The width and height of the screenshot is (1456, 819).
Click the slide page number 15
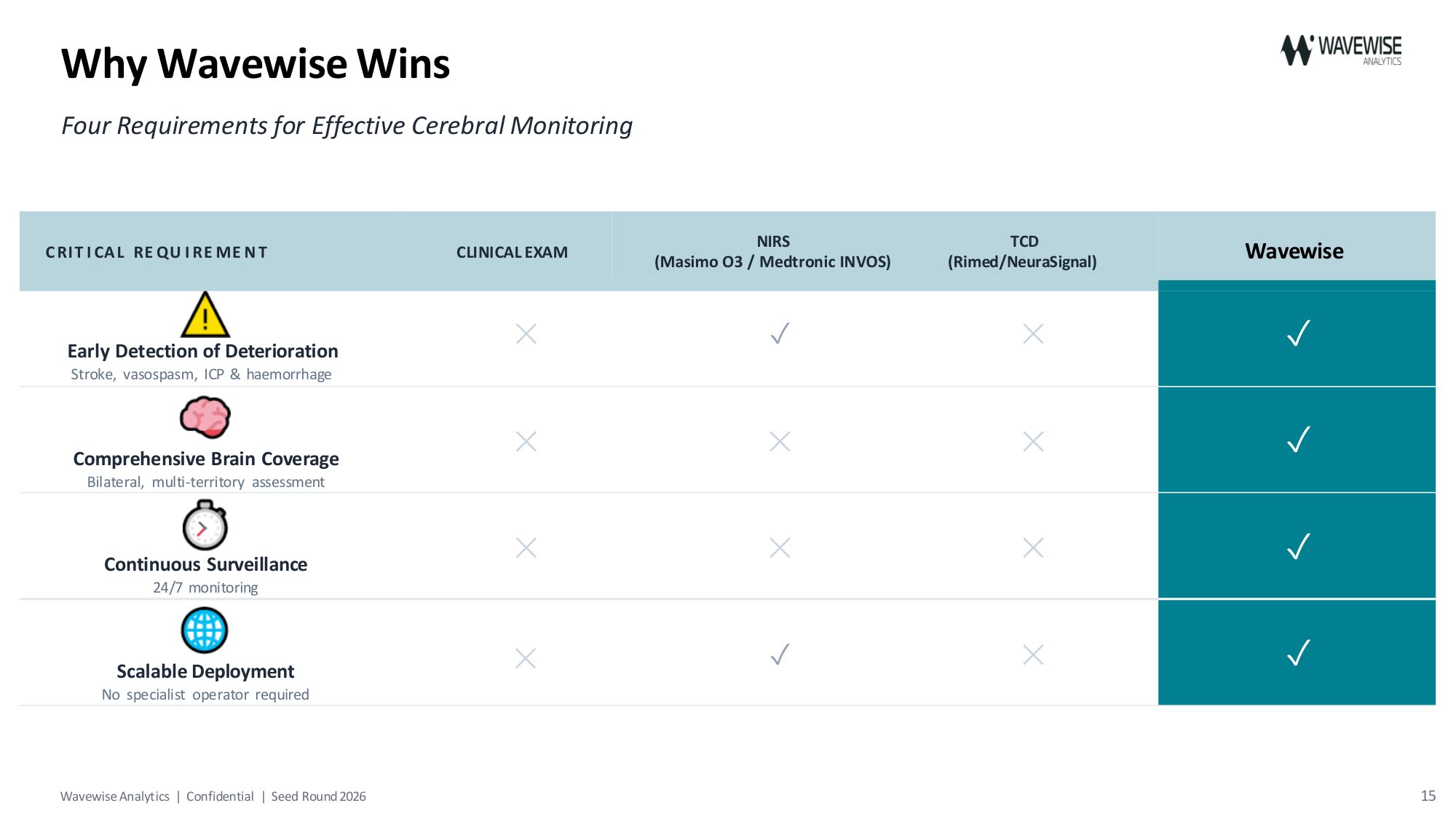pyautogui.click(x=1428, y=796)
